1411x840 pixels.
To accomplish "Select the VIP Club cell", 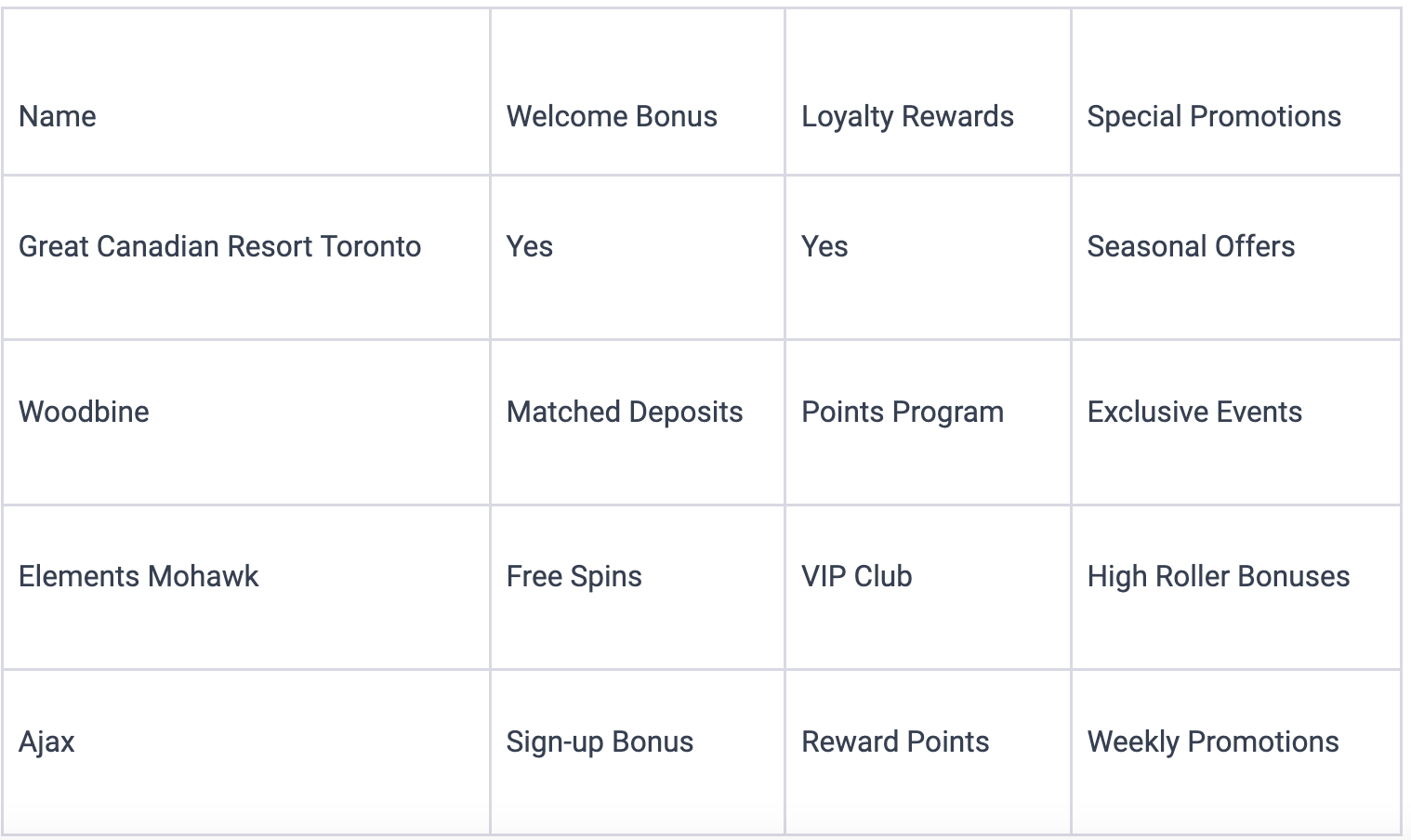I will click(x=857, y=576).
